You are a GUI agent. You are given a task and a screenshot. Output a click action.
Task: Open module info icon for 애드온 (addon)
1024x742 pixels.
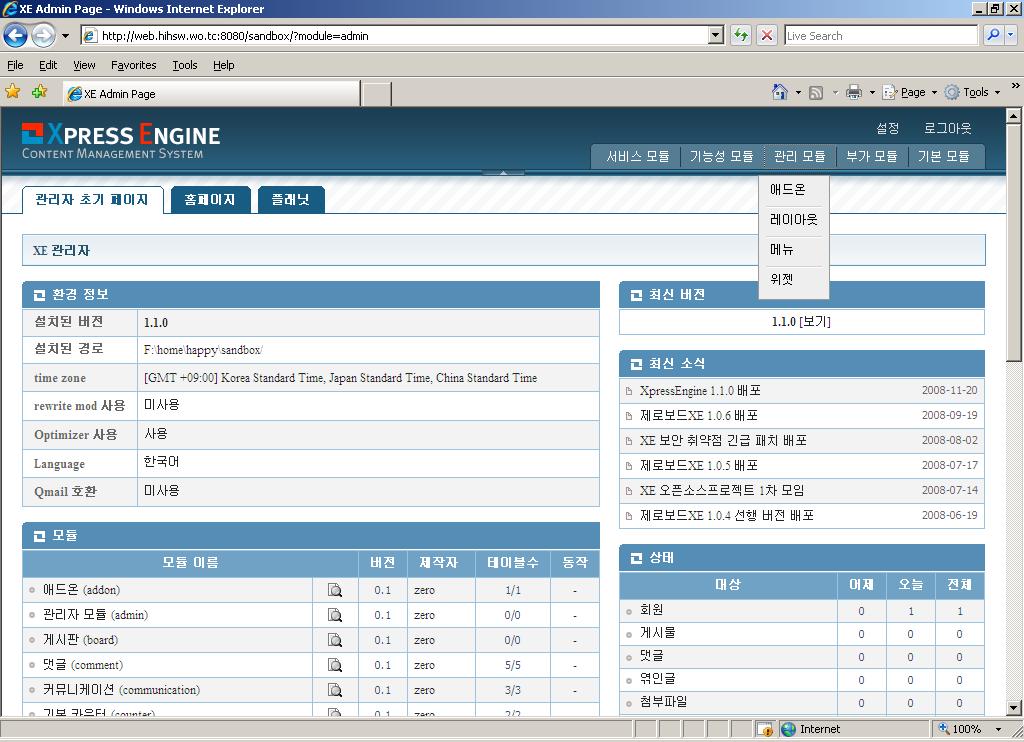pyautogui.click(x=335, y=590)
